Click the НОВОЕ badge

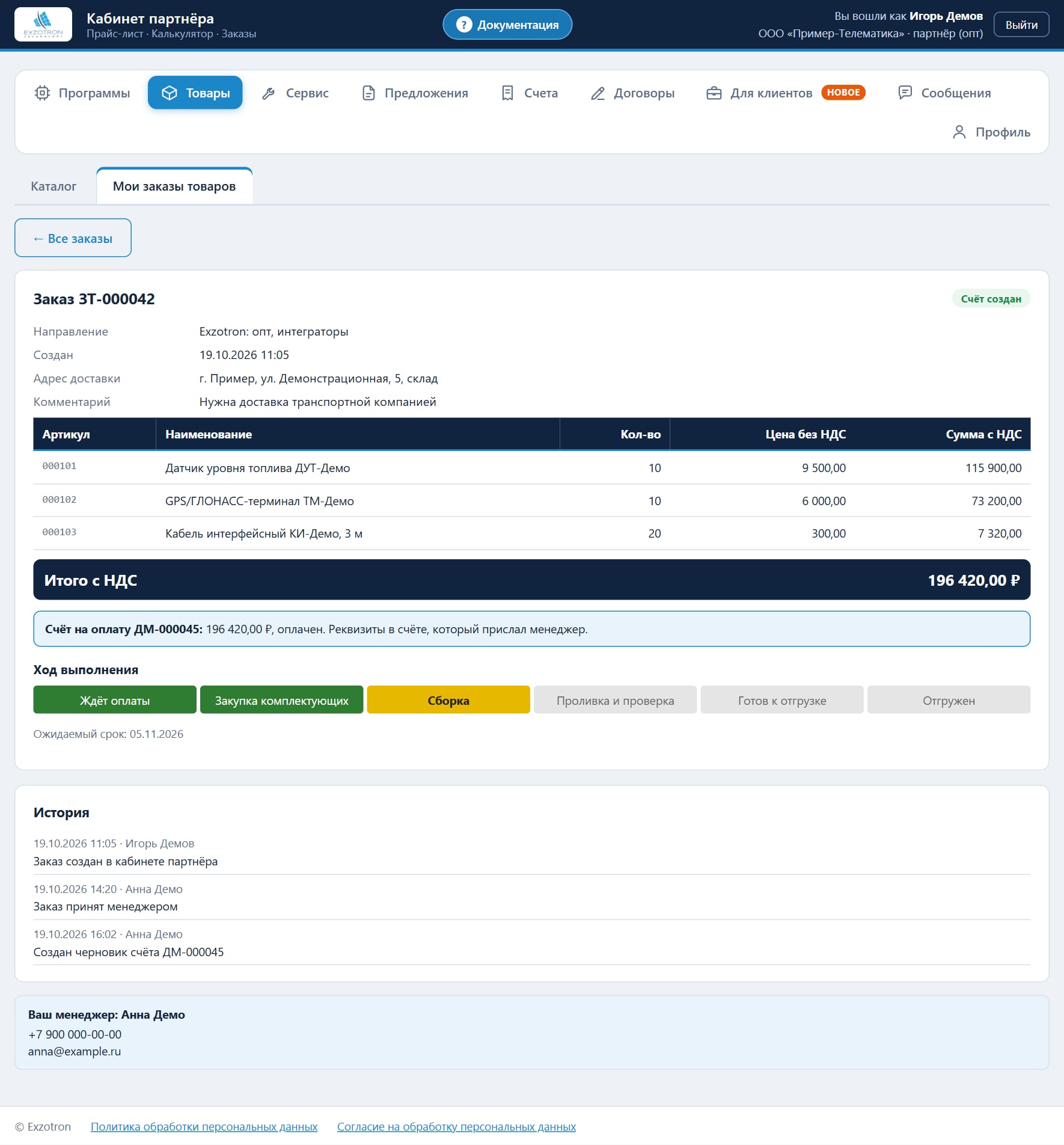843,92
